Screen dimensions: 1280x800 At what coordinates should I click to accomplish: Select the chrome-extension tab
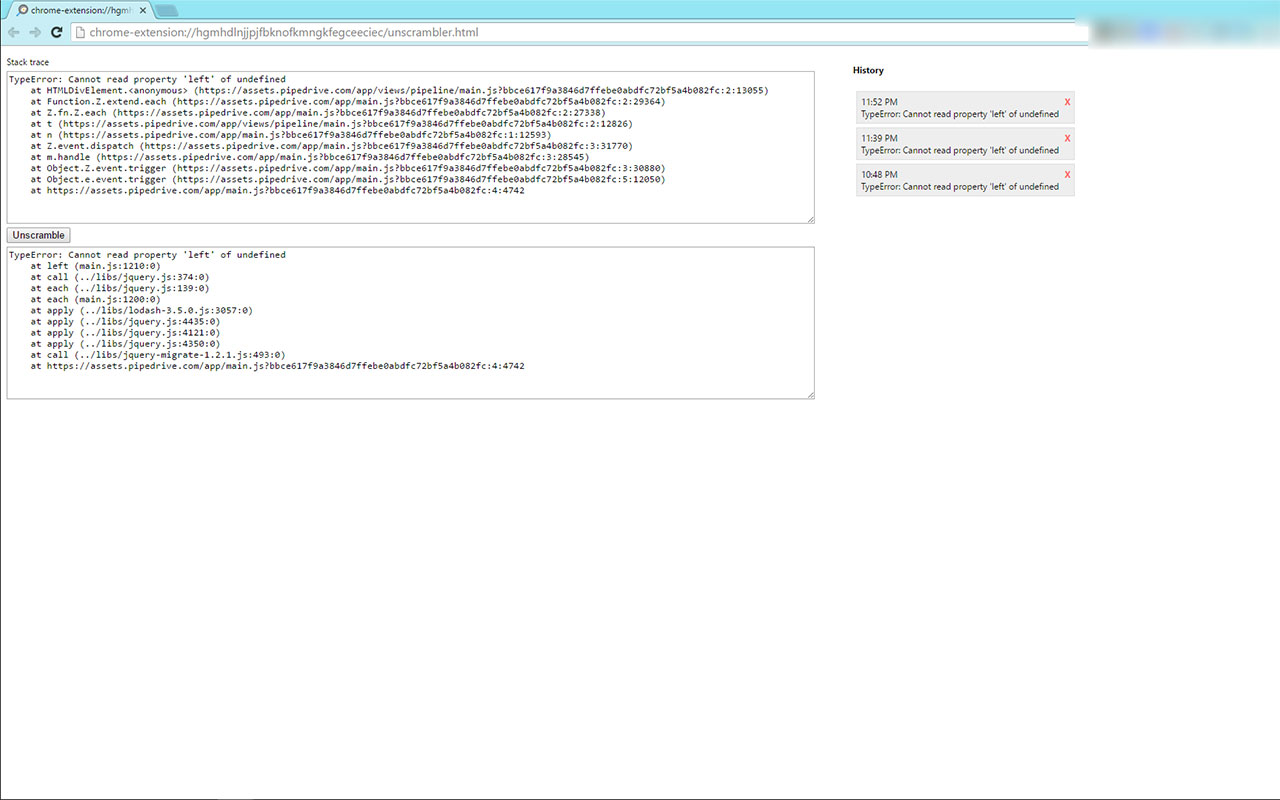[x=78, y=8]
